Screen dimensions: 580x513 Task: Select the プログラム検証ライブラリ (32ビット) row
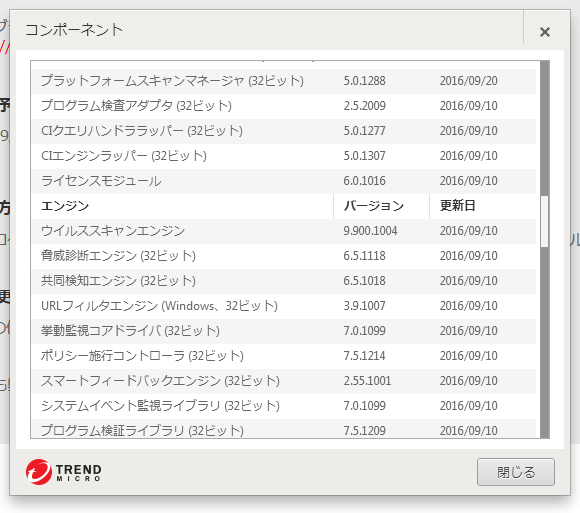[284, 429]
